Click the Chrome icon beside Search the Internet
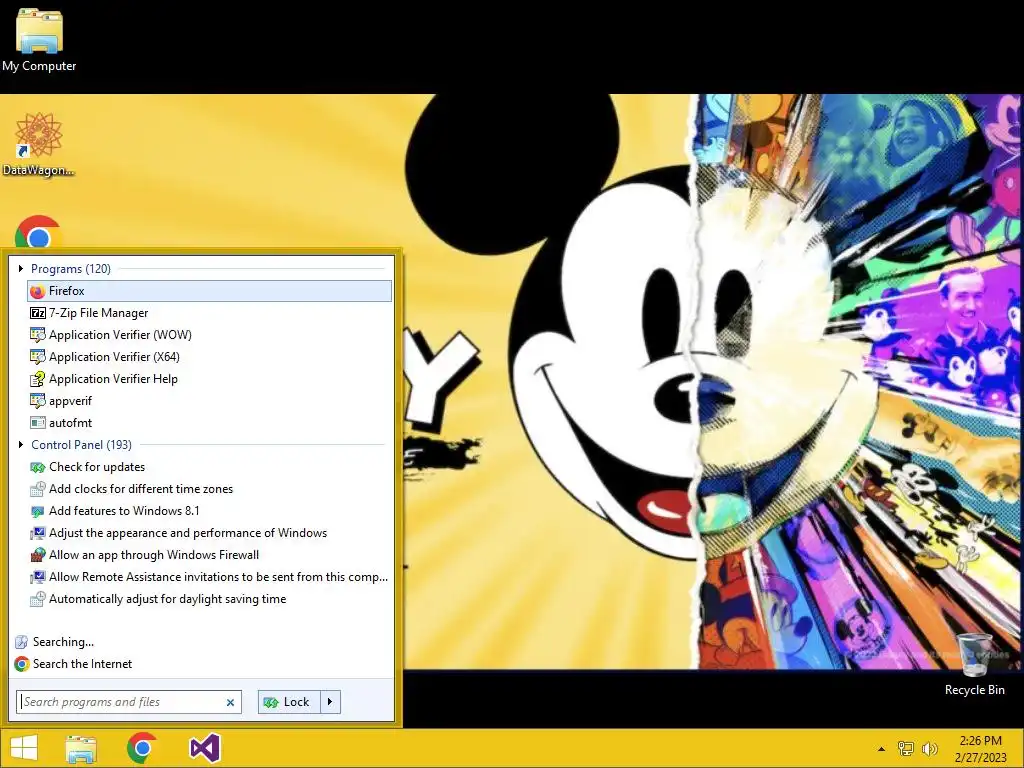 click(22, 664)
